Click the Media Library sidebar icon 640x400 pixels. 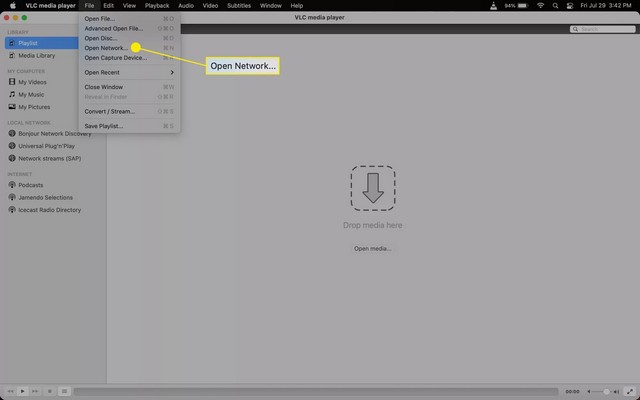[11, 56]
